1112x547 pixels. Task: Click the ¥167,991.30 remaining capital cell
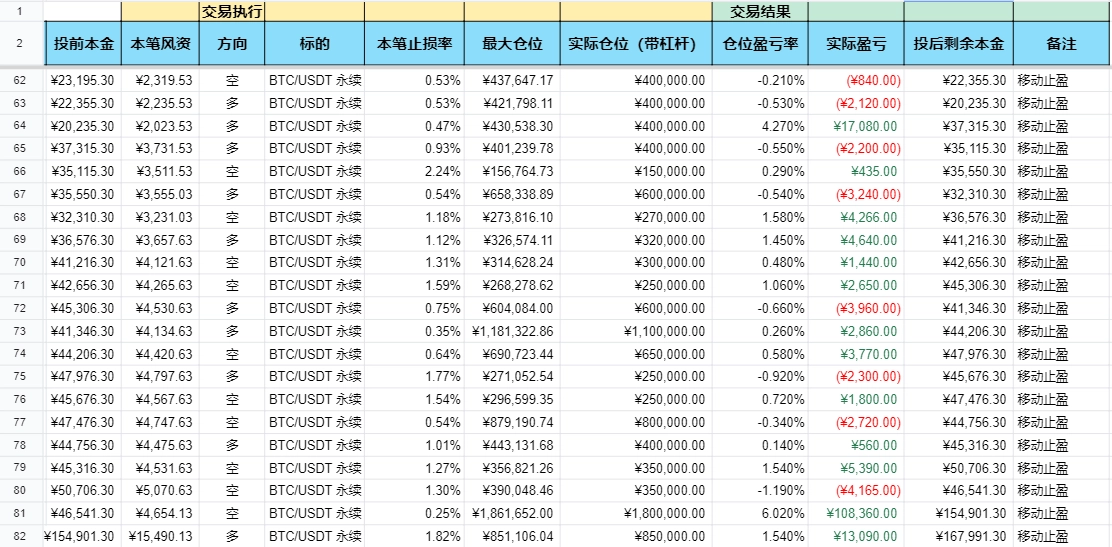click(959, 536)
